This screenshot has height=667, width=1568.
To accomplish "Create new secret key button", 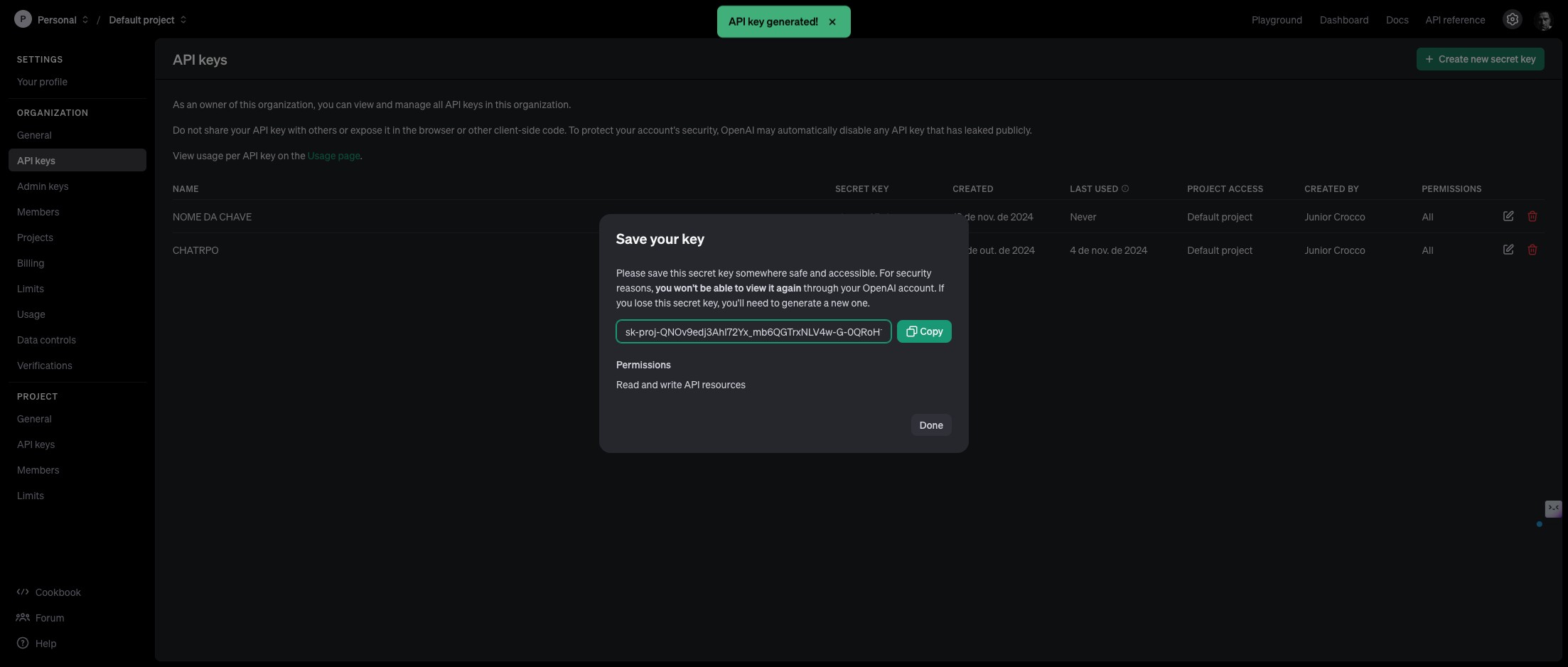I will [1481, 59].
